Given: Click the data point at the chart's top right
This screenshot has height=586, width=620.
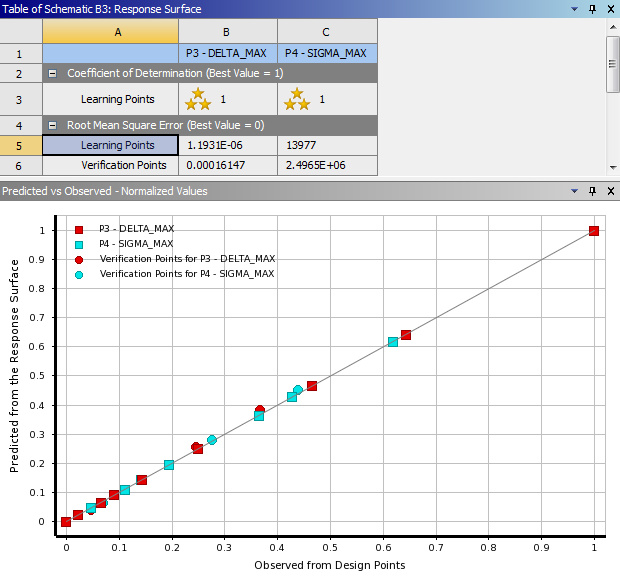Looking at the screenshot, I should (x=594, y=231).
